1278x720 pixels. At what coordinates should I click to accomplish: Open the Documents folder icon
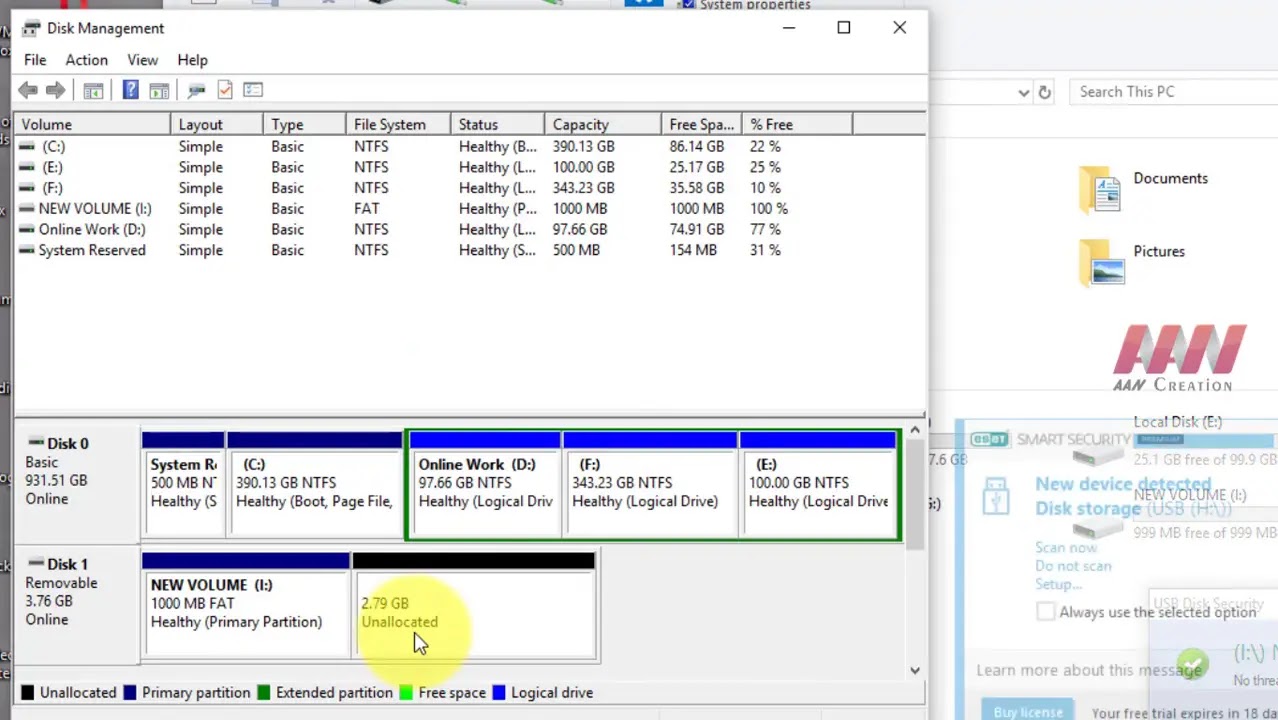coord(1100,189)
